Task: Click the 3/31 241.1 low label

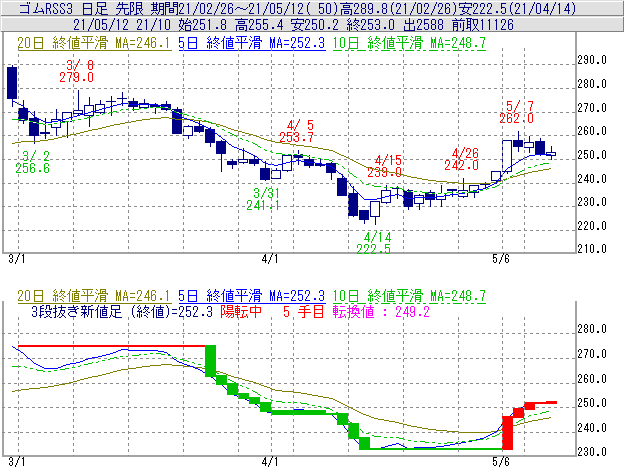Action: point(263,199)
